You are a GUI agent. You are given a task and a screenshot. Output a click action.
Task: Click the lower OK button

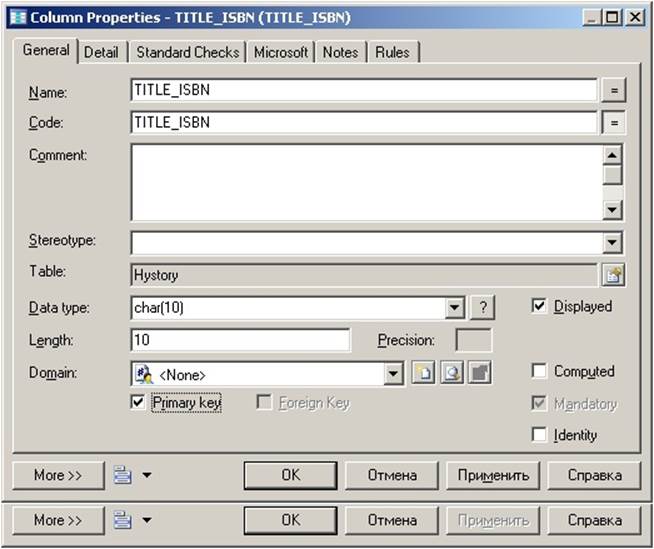[290, 520]
